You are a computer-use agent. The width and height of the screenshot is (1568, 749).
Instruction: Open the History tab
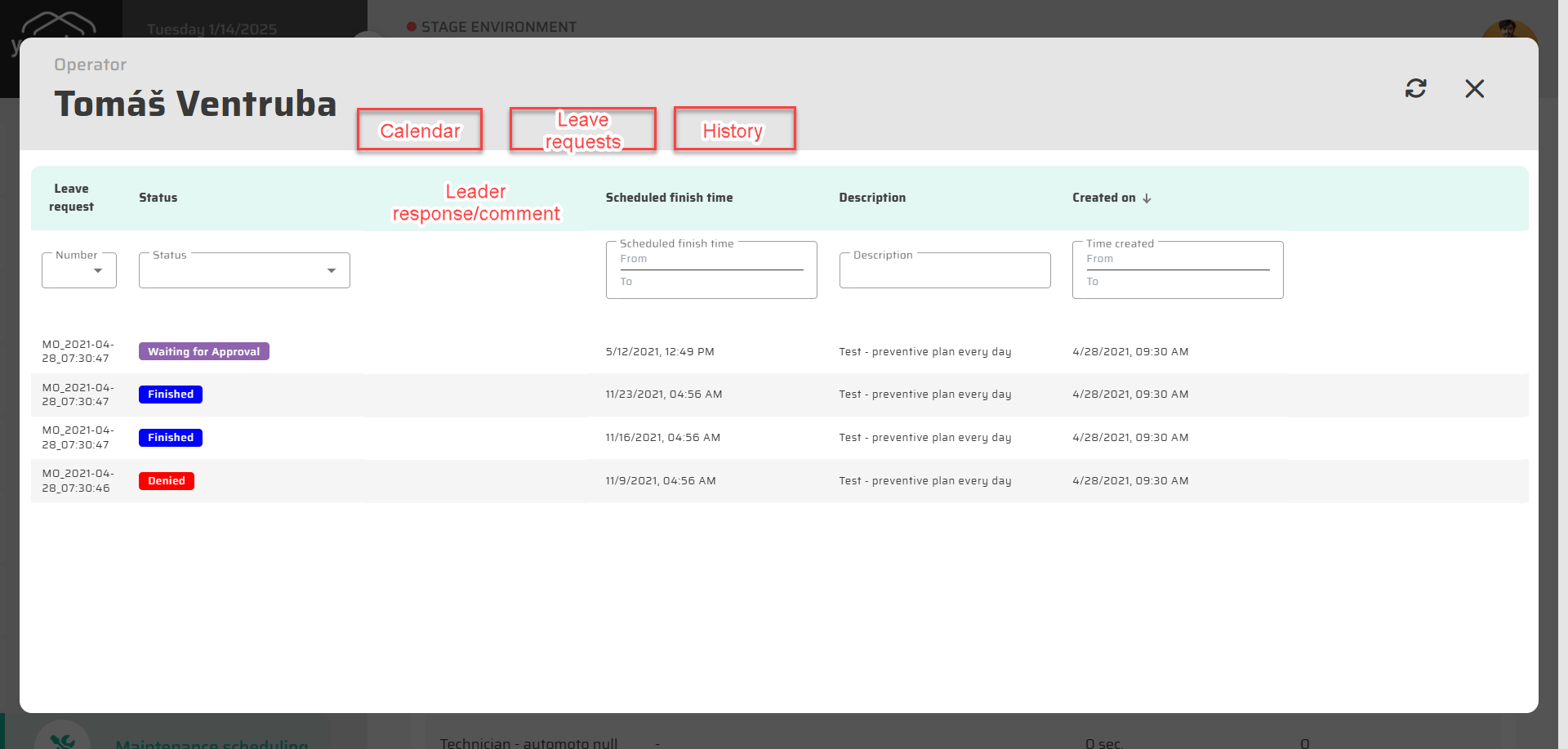[x=733, y=131]
